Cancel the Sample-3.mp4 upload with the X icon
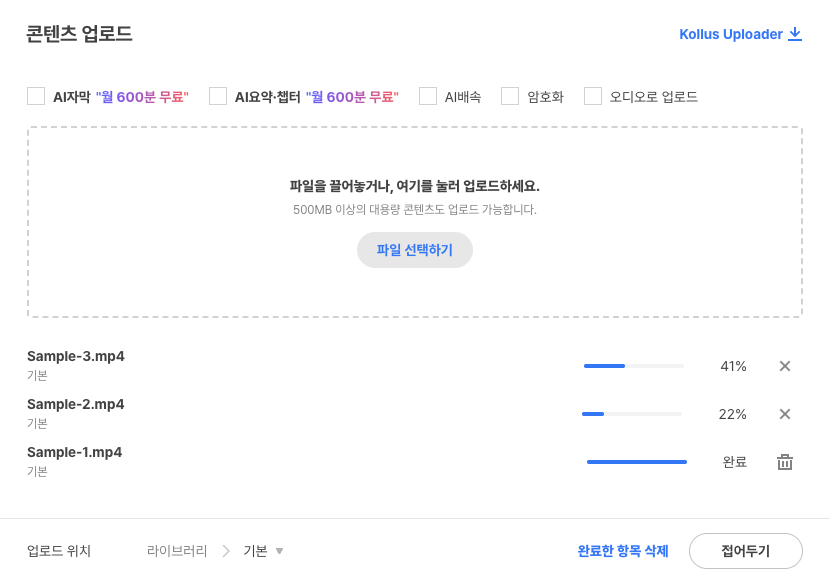The width and height of the screenshot is (830, 576). [x=785, y=366]
